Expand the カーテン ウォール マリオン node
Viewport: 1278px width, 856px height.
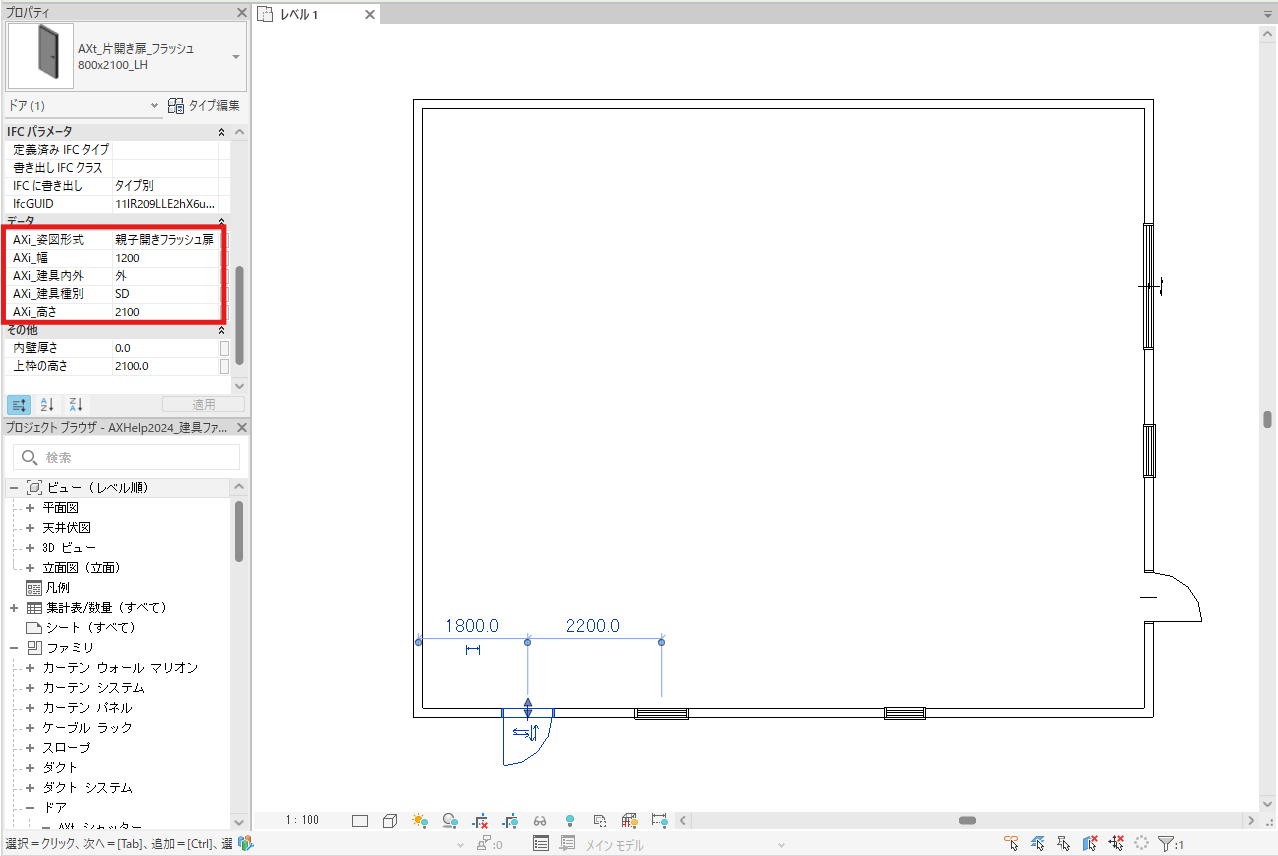coord(30,667)
